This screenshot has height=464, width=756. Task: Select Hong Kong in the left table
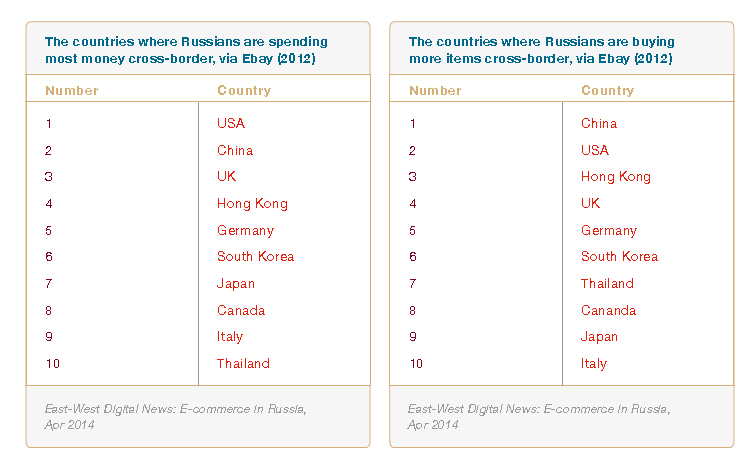pos(252,204)
